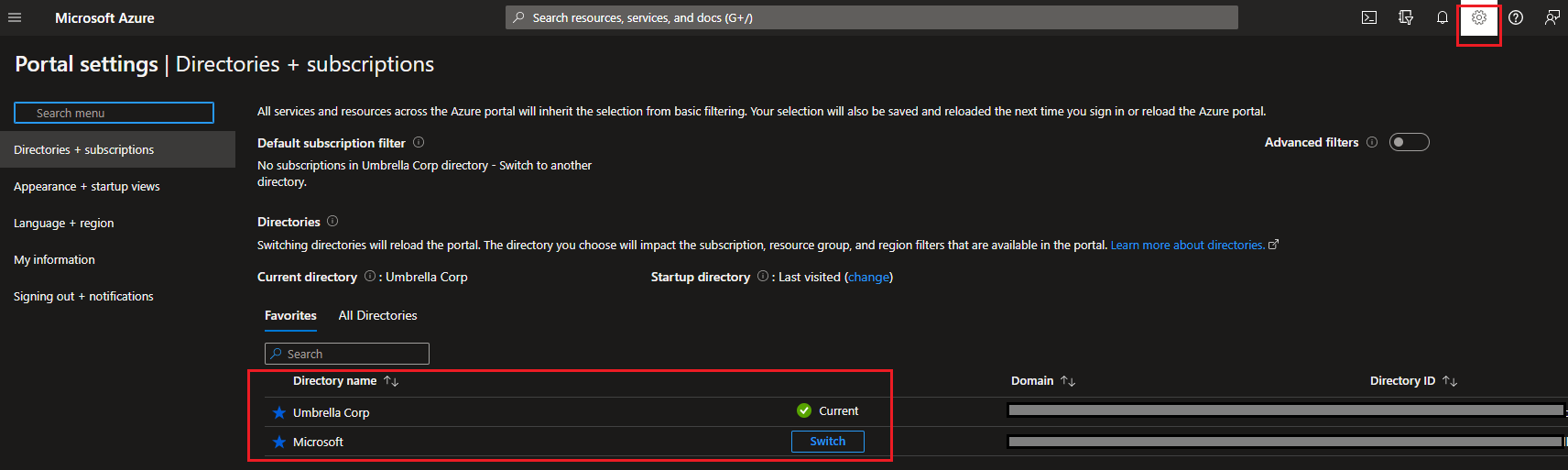Select the Umbrella Corp directory name
The width and height of the screenshot is (1568, 470).
(332, 412)
